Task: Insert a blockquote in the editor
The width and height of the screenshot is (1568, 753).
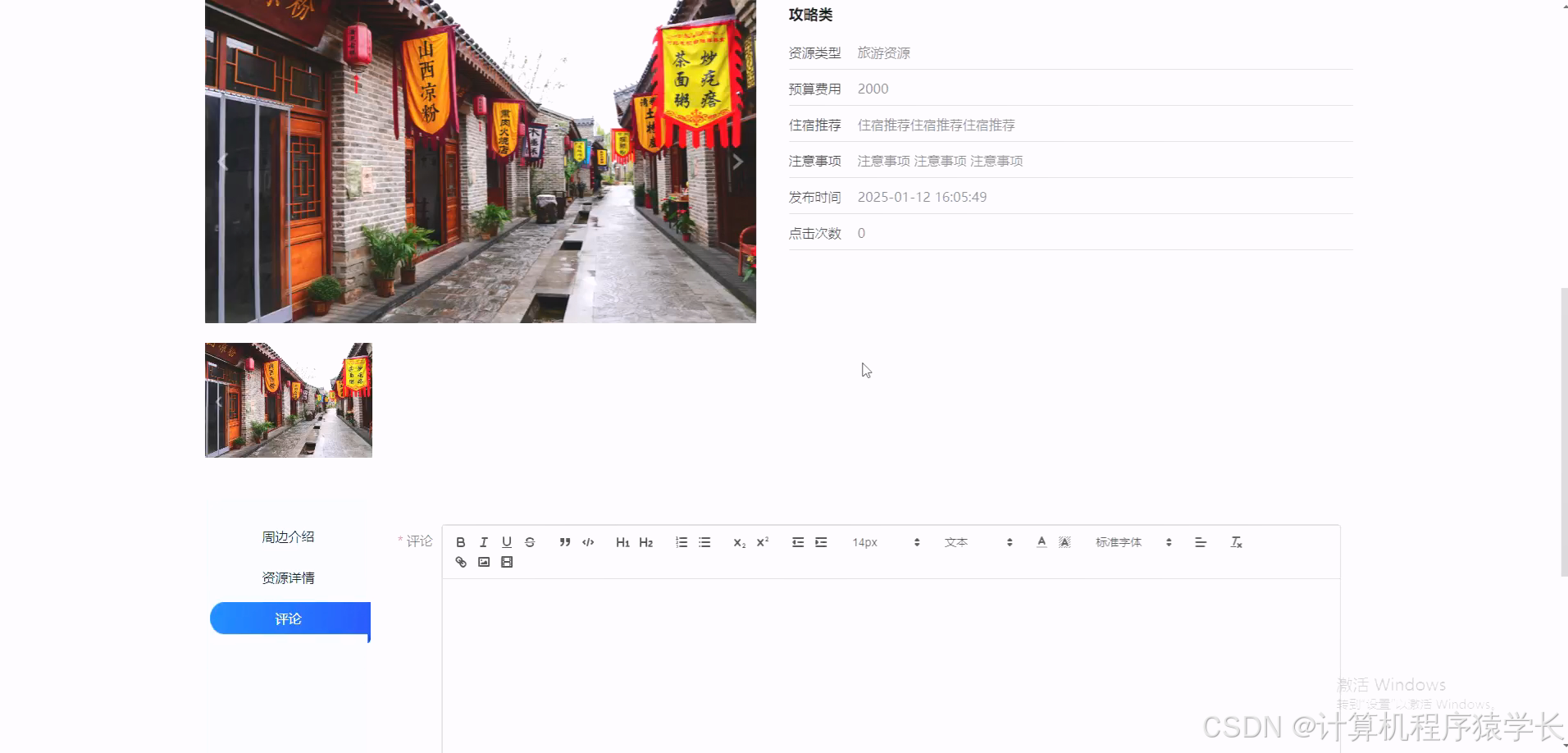Action: coord(565,542)
